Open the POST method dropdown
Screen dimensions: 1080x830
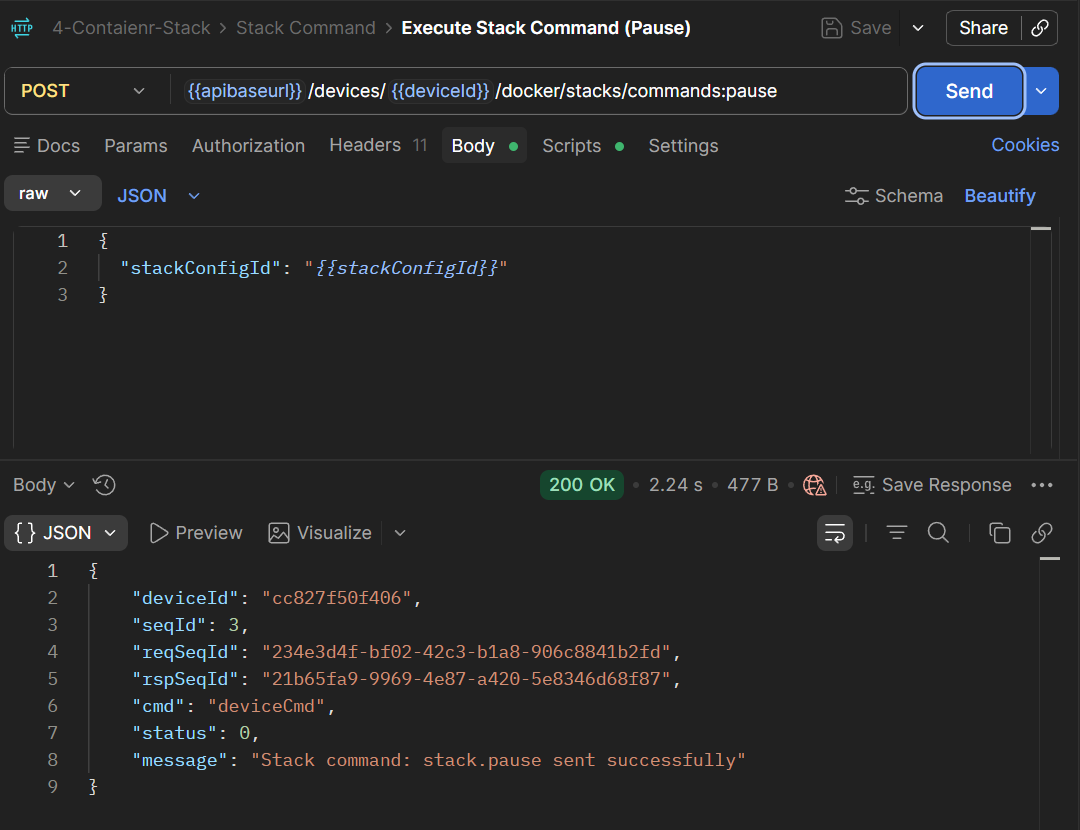coord(83,91)
